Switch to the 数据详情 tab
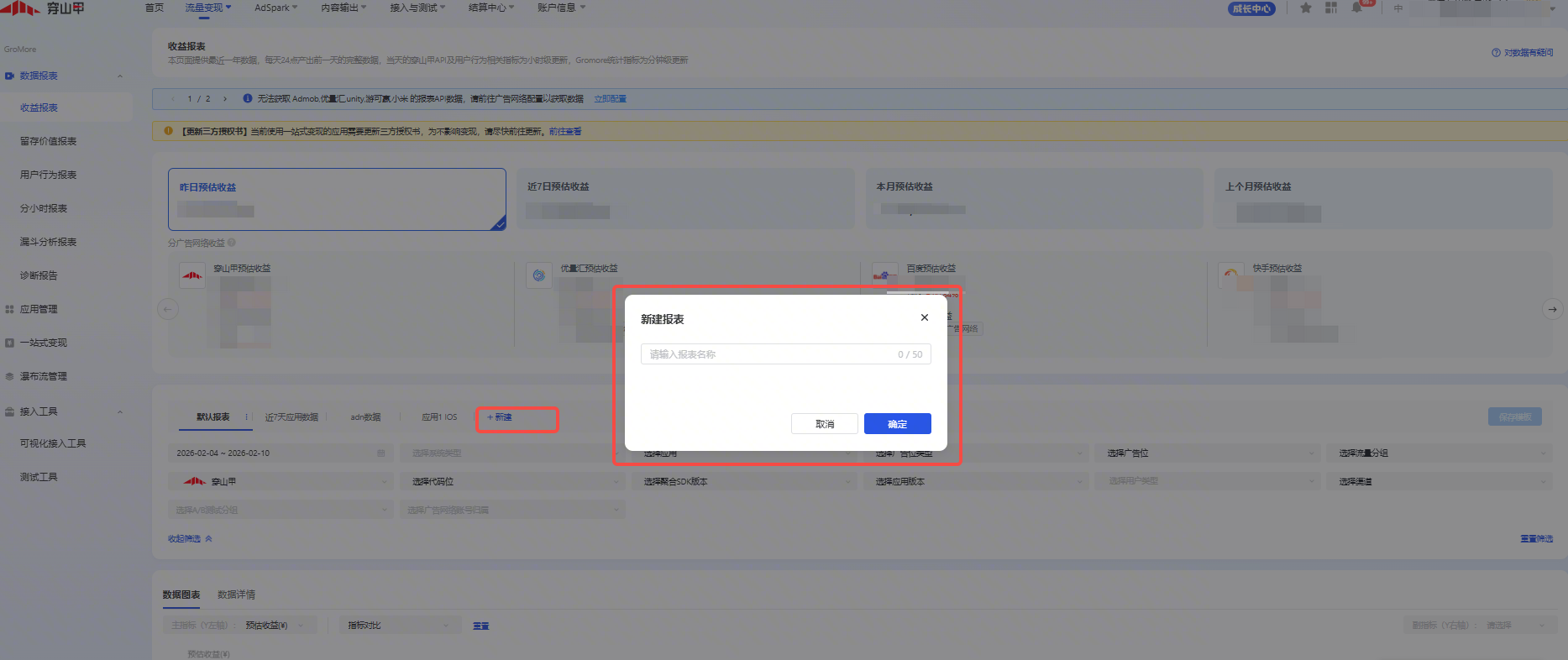Screen dimensions: 1568x660 tap(236, 595)
